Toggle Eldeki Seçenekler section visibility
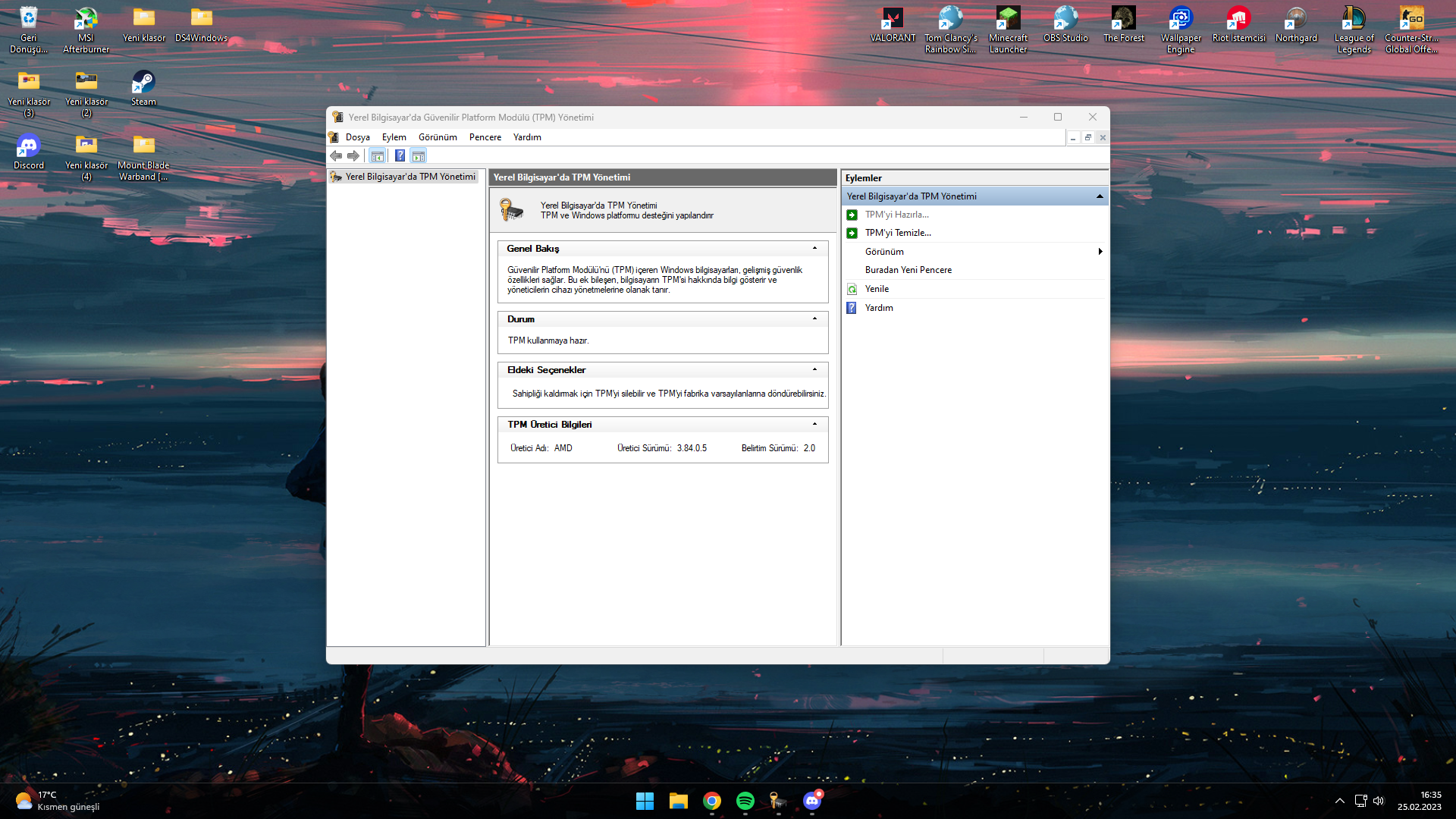 click(815, 369)
